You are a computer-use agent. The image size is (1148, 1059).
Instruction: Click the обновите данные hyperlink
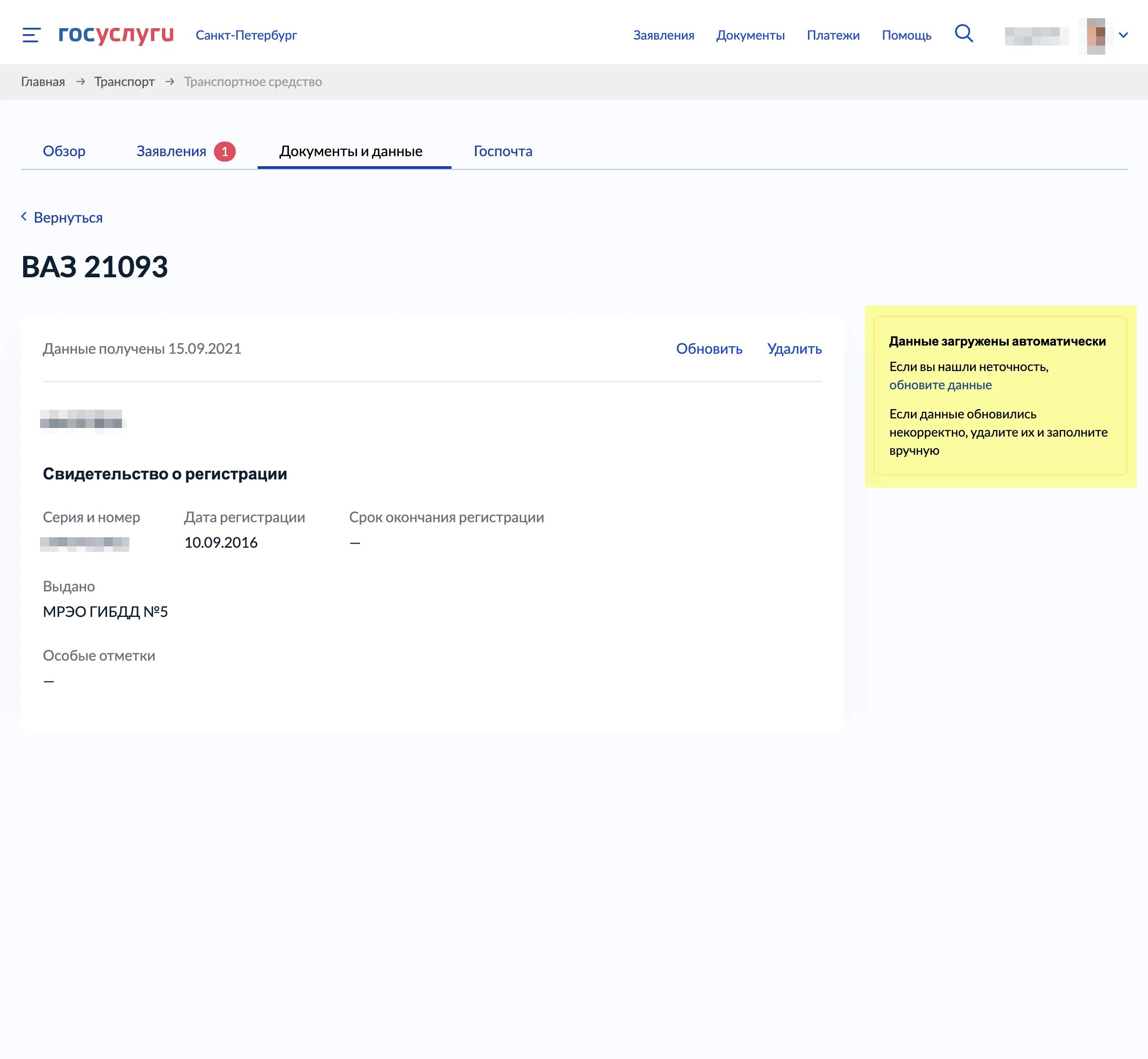click(940, 385)
